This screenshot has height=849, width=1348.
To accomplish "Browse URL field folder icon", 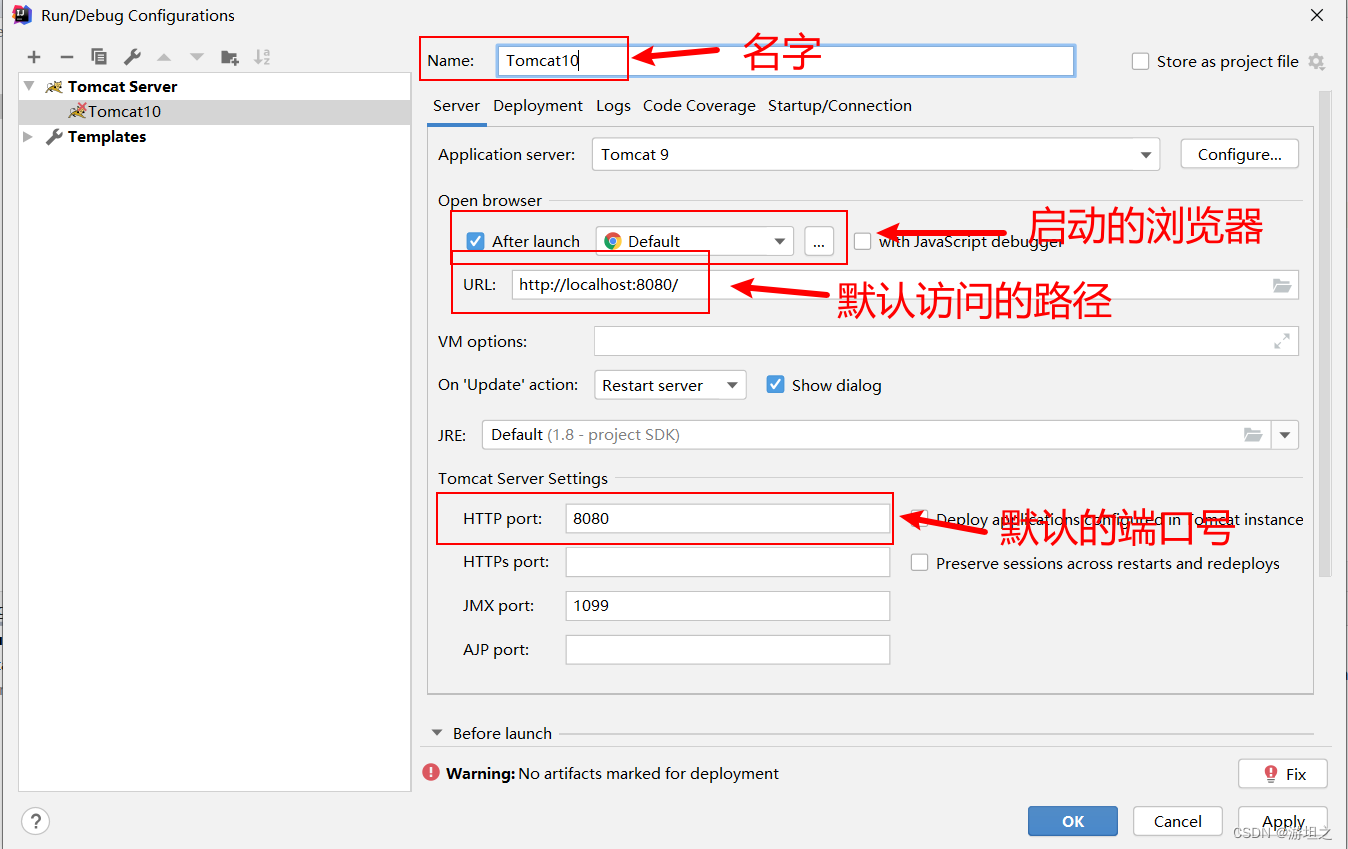I will 1282,285.
